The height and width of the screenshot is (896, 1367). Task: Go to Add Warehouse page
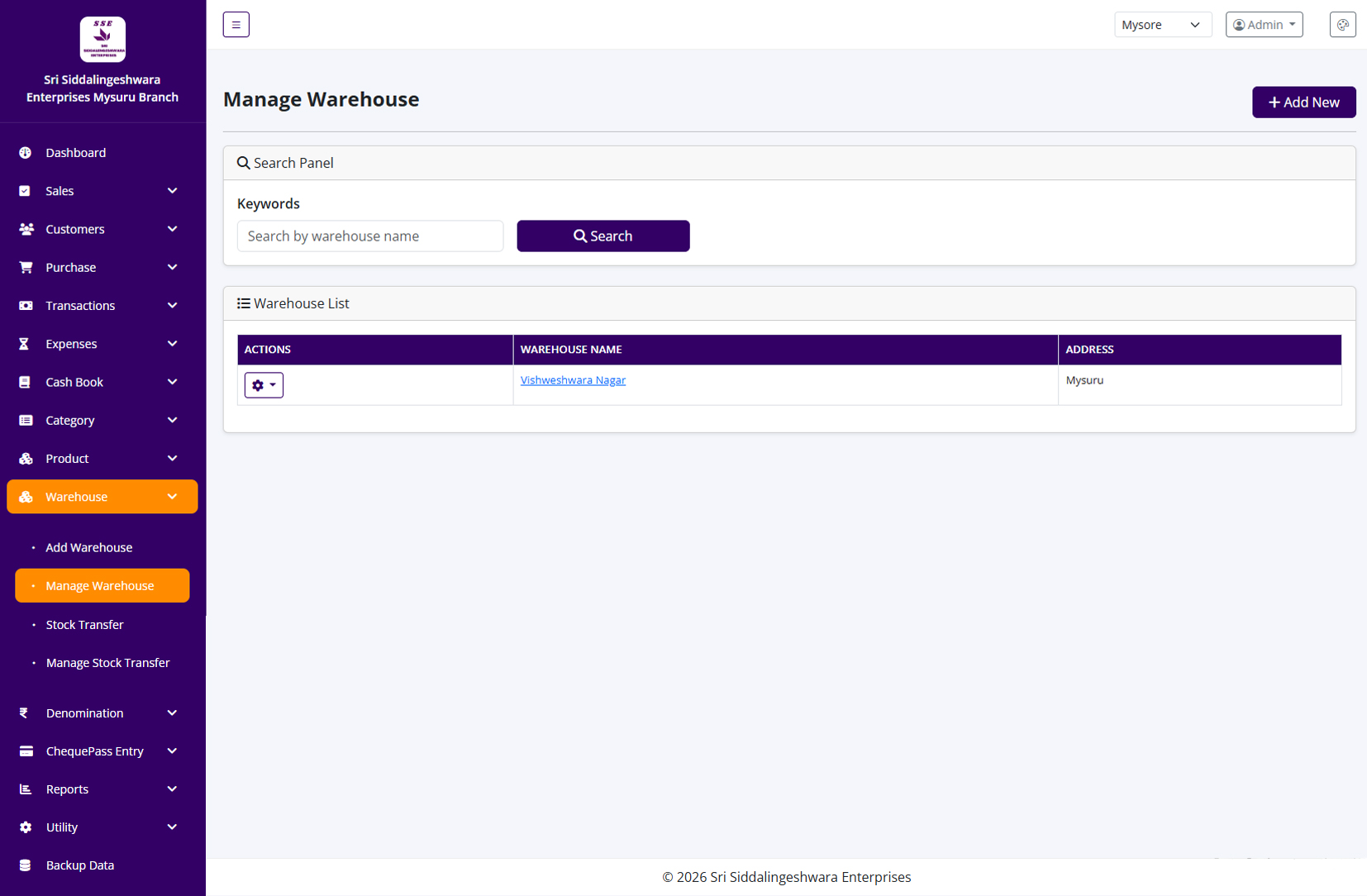click(x=88, y=547)
